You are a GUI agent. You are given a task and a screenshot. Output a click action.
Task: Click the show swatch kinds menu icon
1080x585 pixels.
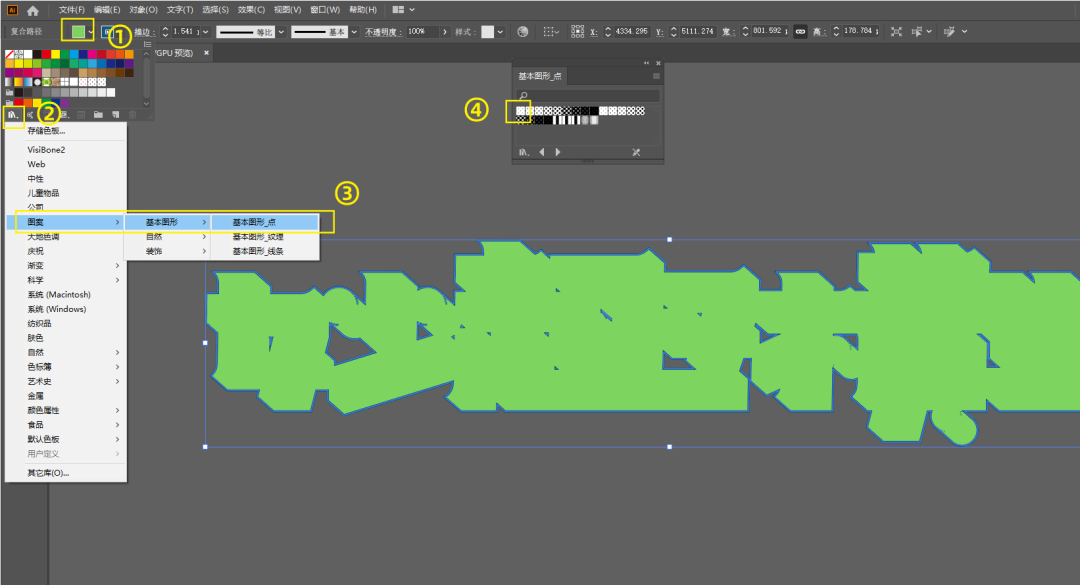click(x=64, y=115)
